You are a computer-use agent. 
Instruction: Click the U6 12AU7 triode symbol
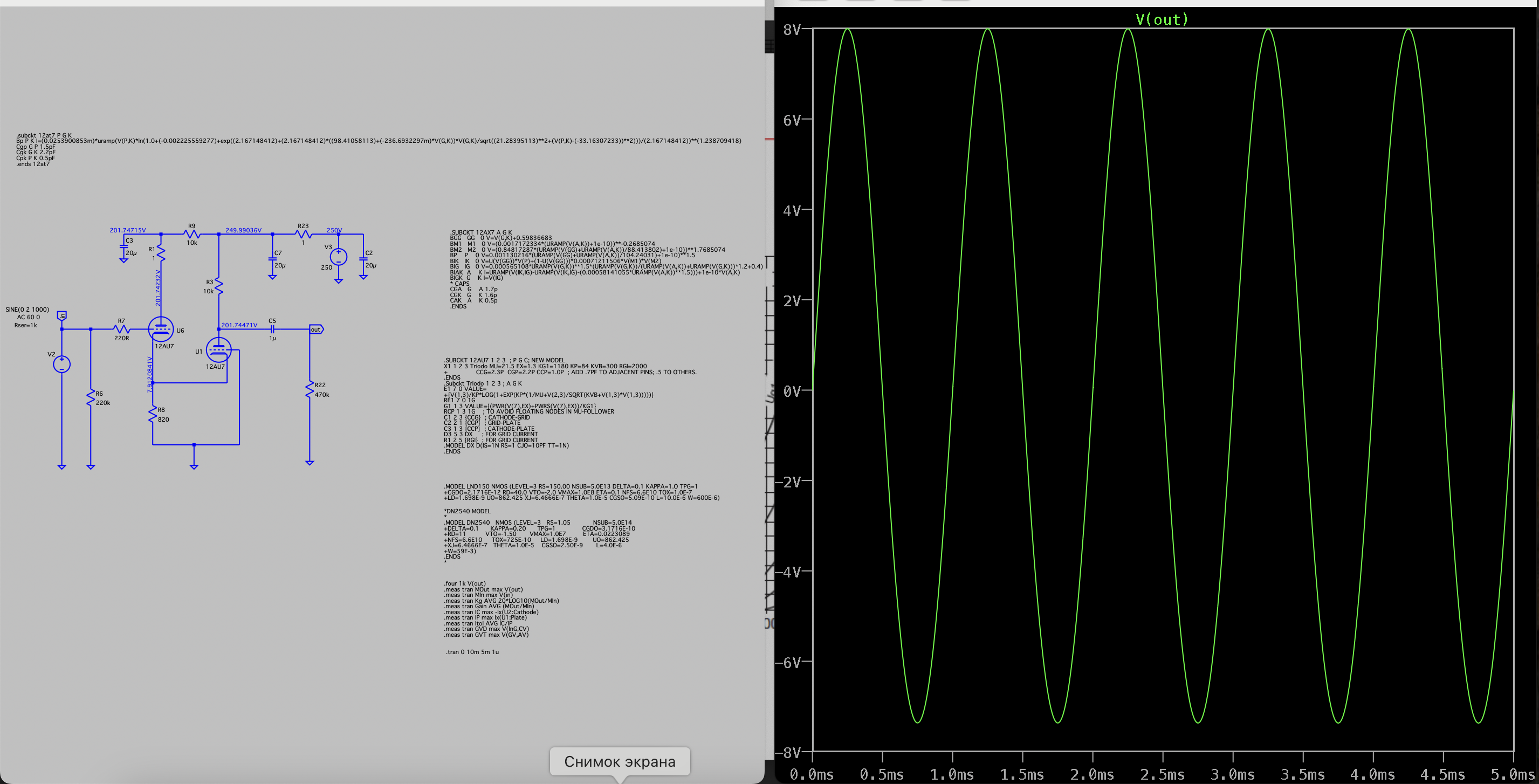(x=161, y=329)
